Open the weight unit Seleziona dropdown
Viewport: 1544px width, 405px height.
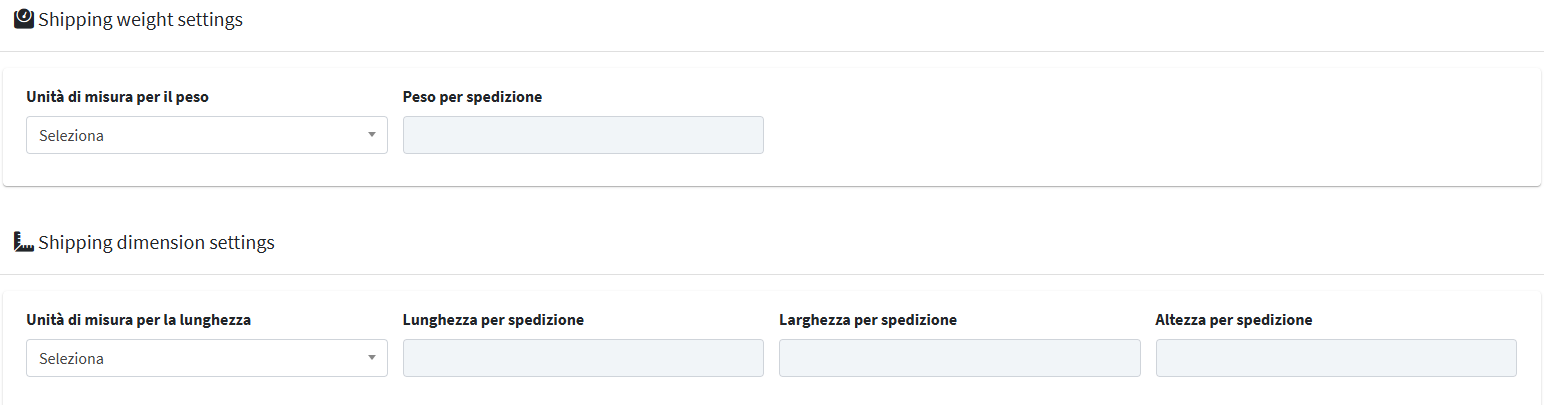207,135
